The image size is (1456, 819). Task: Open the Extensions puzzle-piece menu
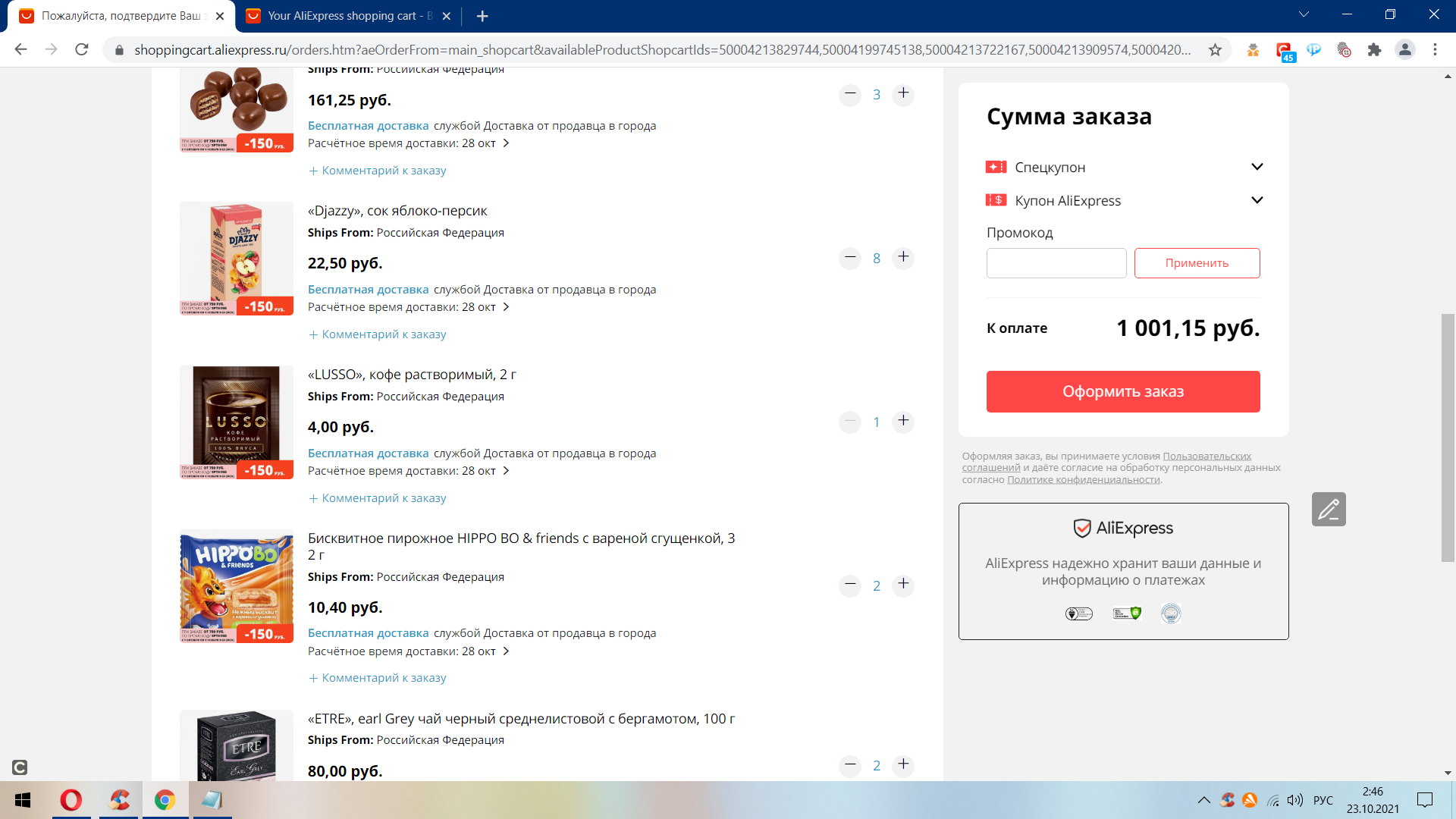[x=1374, y=50]
